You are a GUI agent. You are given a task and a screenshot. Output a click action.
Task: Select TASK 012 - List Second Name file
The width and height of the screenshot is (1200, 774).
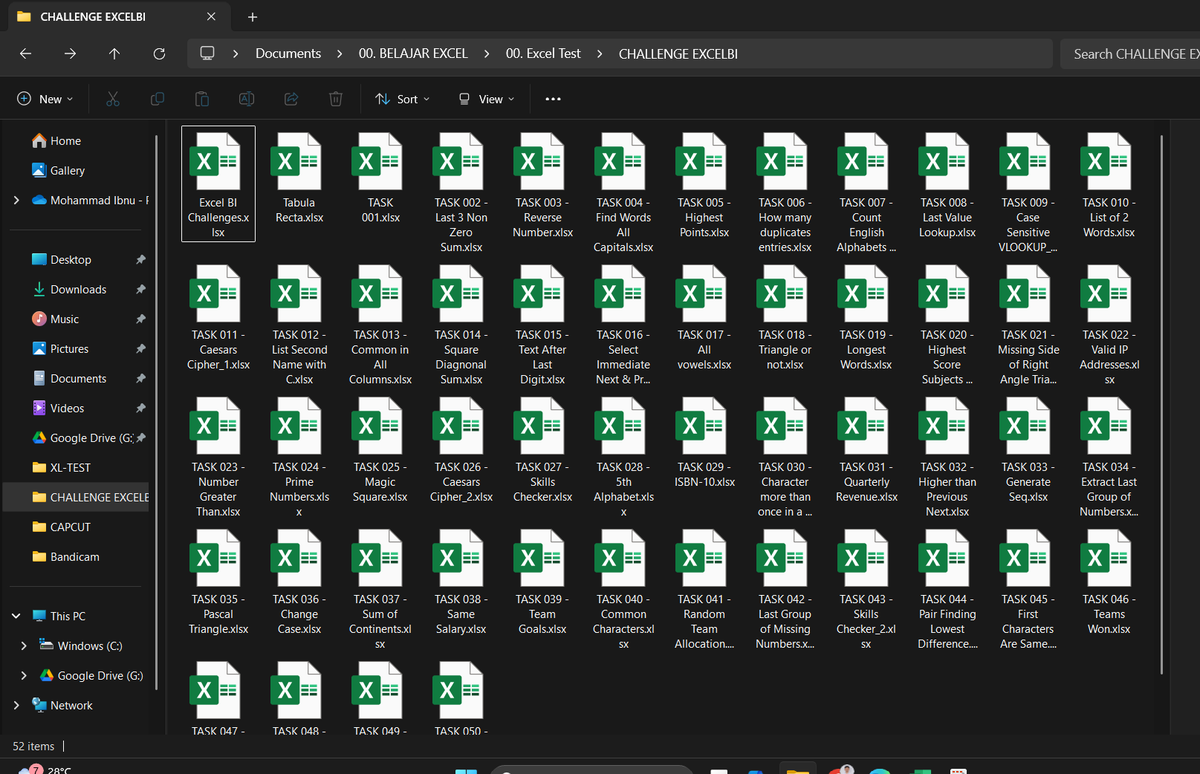pyautogui.click(x=299, y=325)
